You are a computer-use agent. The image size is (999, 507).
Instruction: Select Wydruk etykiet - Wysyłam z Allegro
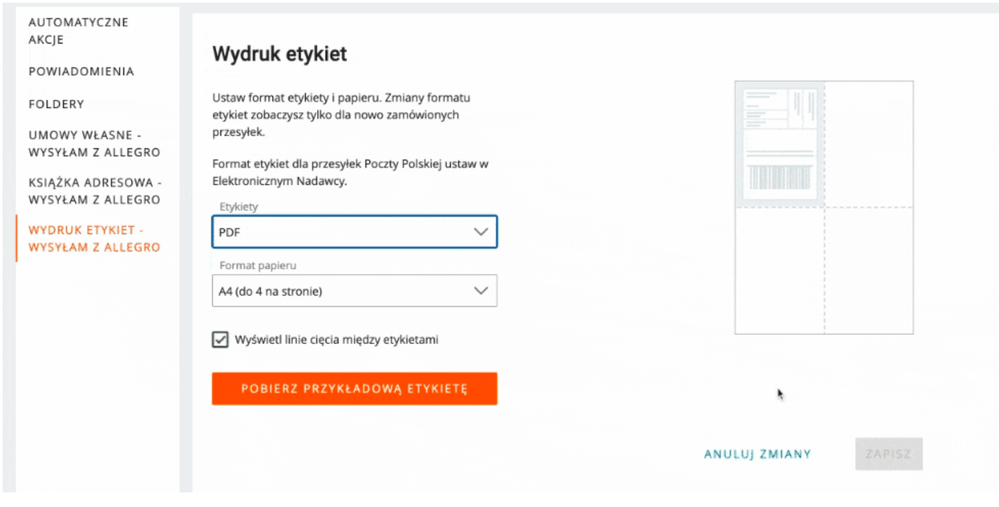[94, 238]
